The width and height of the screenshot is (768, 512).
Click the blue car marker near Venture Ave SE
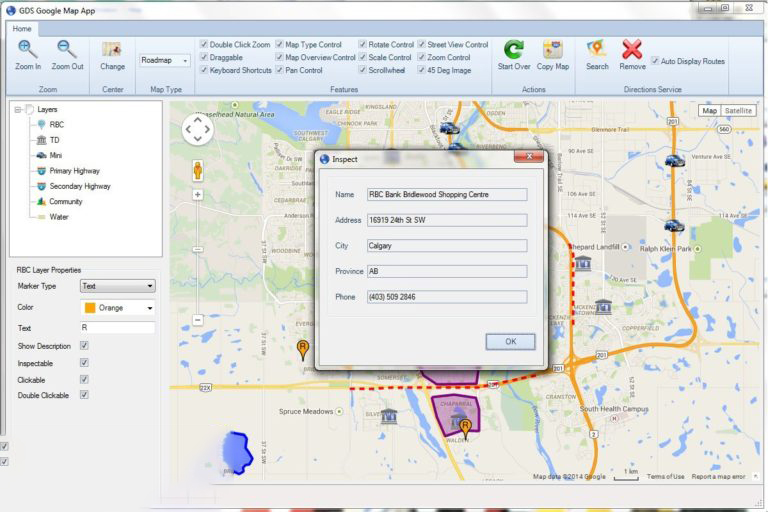tap(674, 161)
